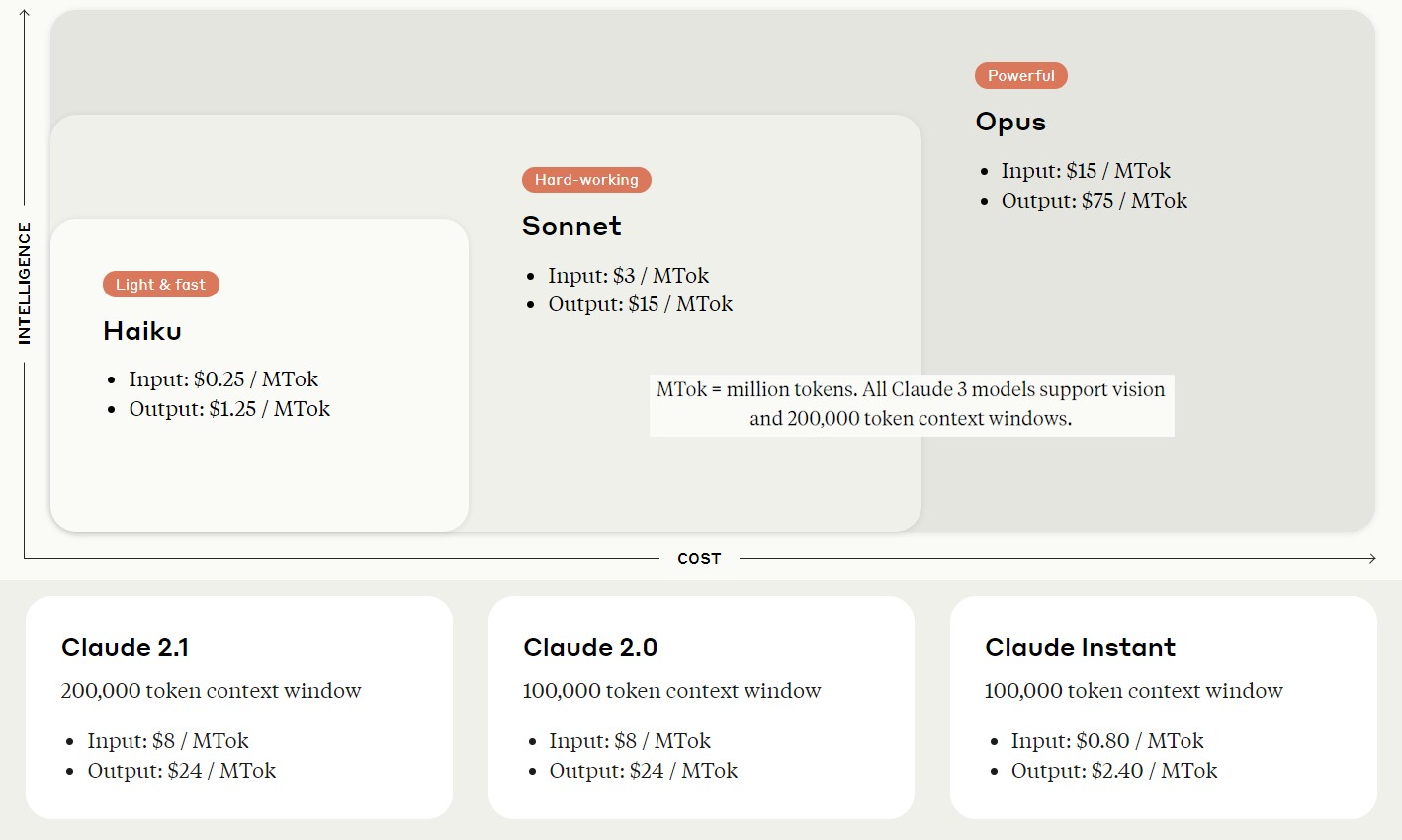Open the Claude 2.1 card heading
The height and width of the screenshot is (840, 1402).
125,648
